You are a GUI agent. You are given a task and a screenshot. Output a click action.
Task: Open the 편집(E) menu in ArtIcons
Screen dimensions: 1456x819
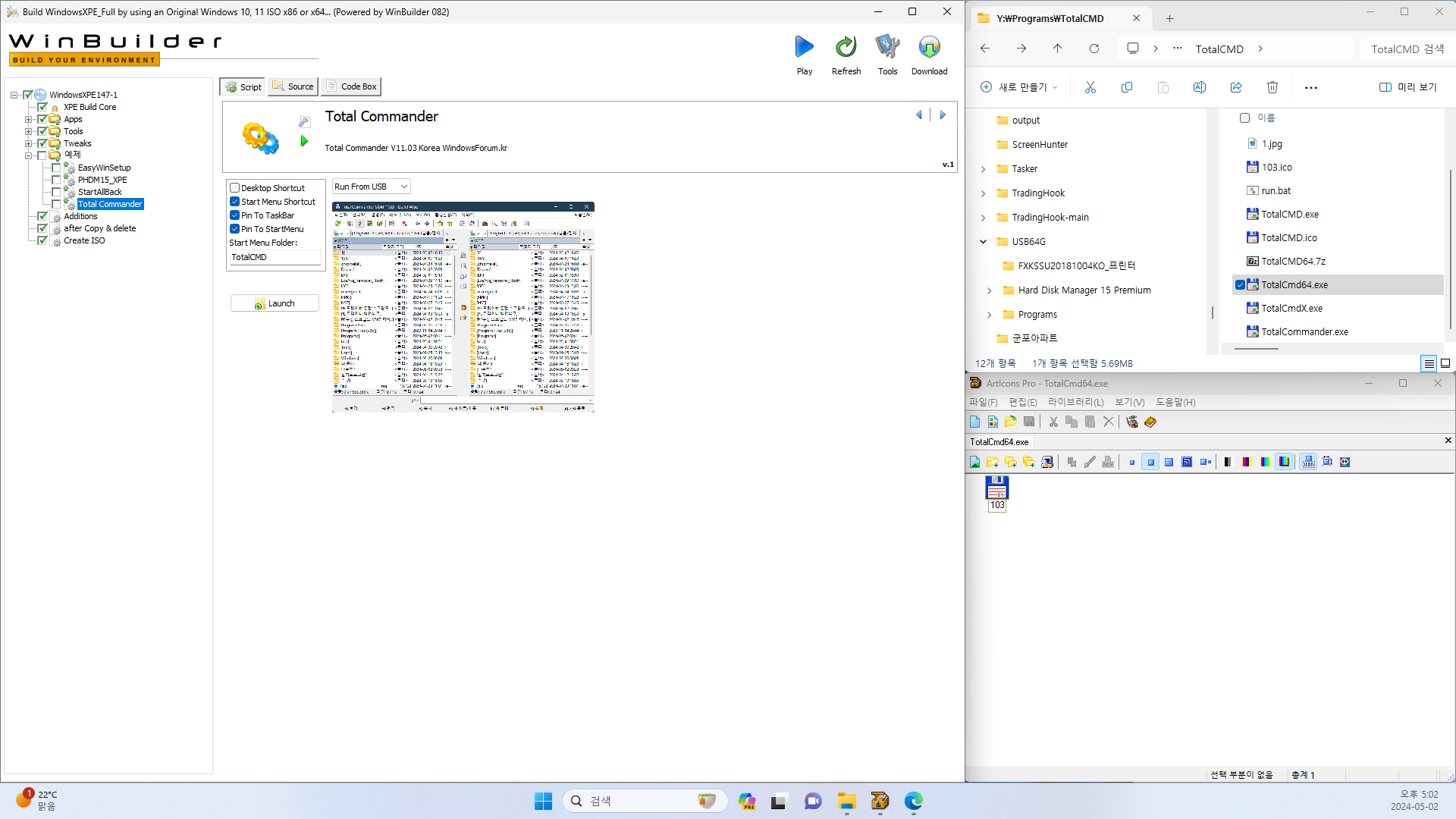(1023, 402)
